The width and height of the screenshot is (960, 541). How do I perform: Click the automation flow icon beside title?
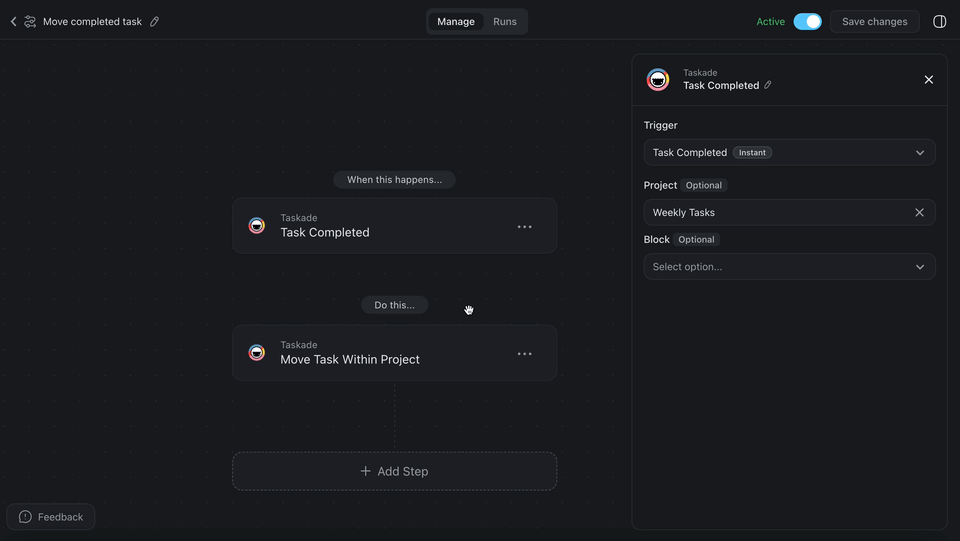(x=30, y=21)
